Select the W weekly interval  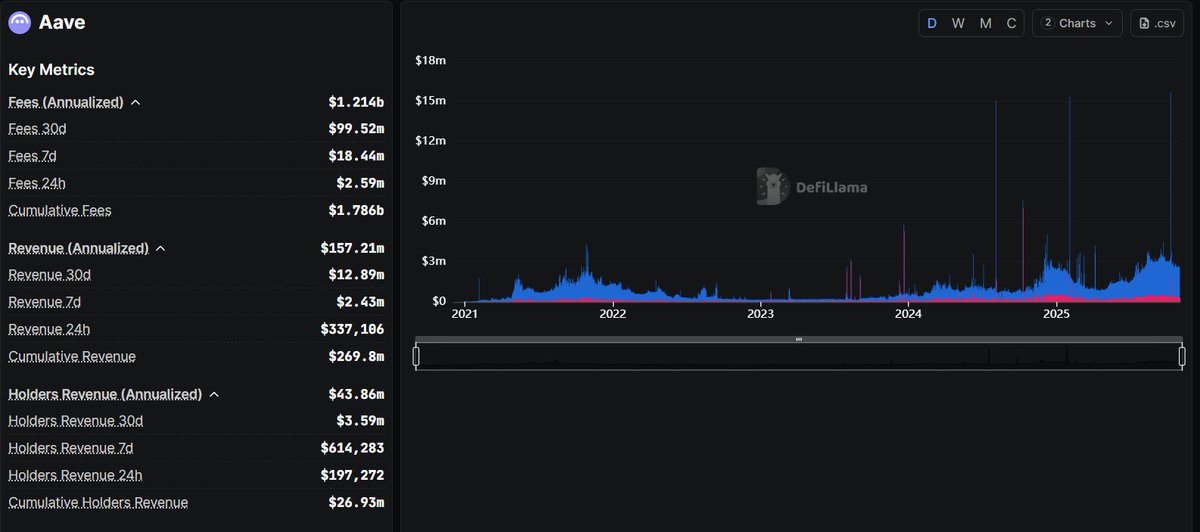click(958, 23)
